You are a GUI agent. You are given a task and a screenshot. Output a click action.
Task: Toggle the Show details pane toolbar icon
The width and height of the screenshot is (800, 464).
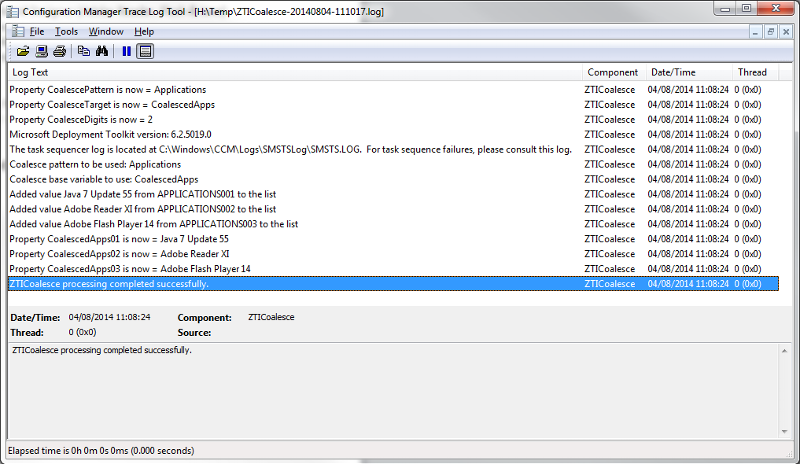coord(145,51)
